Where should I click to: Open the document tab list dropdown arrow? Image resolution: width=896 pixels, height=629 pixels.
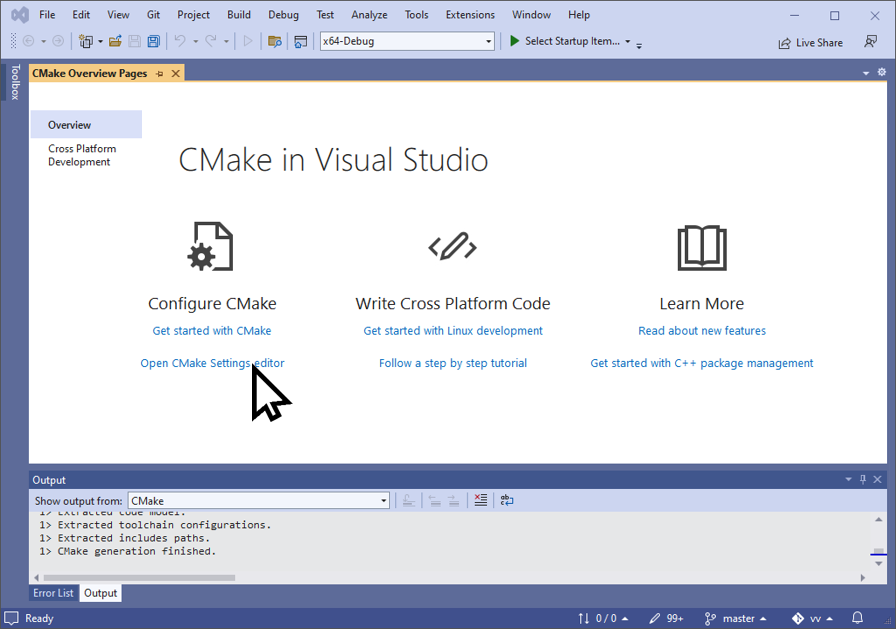(866, 73)
